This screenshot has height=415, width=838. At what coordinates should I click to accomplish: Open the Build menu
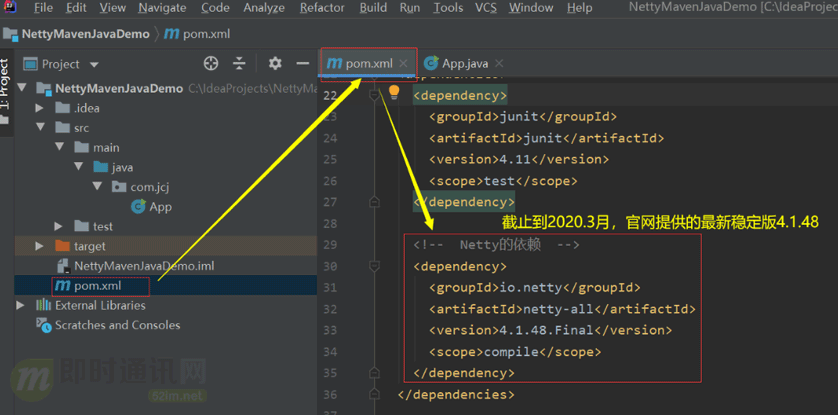pos(373,8)
